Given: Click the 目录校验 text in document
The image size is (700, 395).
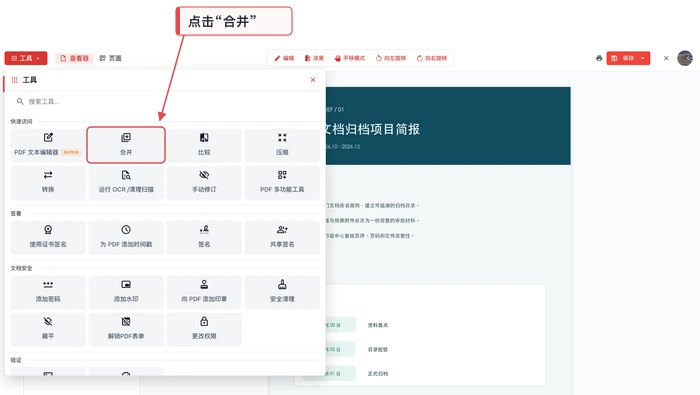Looking at the screenshot, I should pos(378,349).
